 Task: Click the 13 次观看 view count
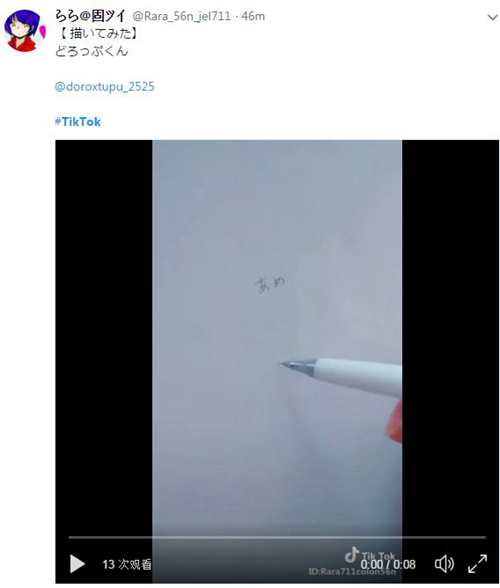coord(127,564)
